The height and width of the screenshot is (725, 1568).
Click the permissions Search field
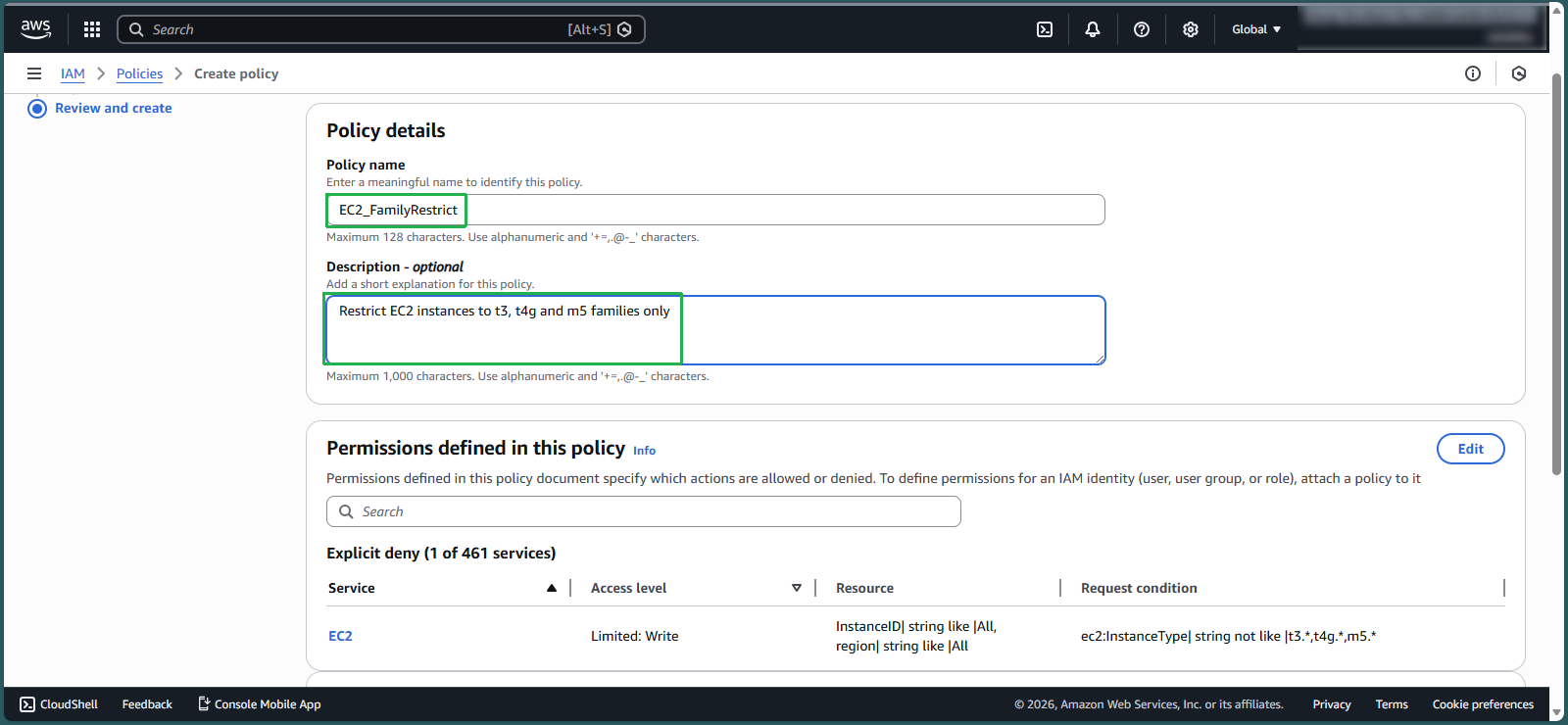click(x=644, y=511)
